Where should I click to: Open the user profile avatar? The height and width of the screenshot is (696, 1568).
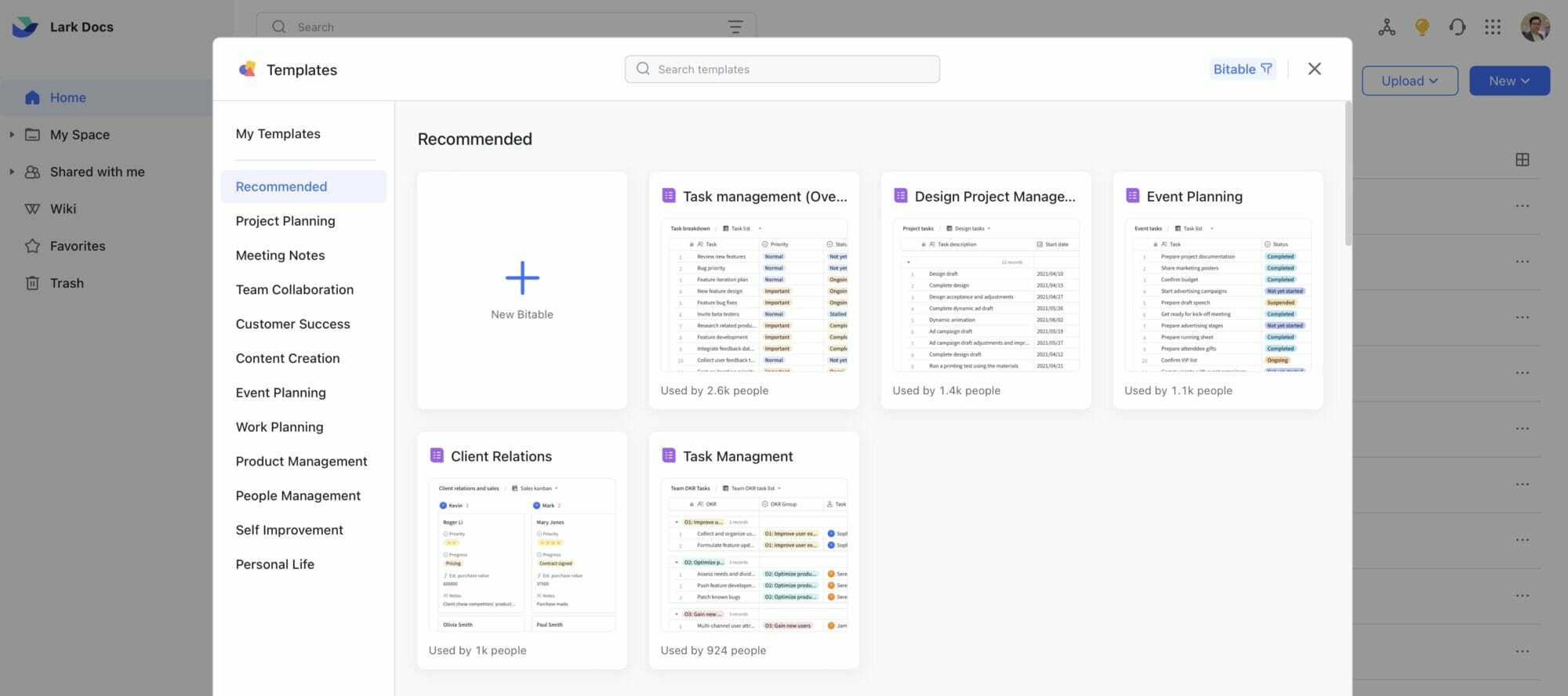1535,27
